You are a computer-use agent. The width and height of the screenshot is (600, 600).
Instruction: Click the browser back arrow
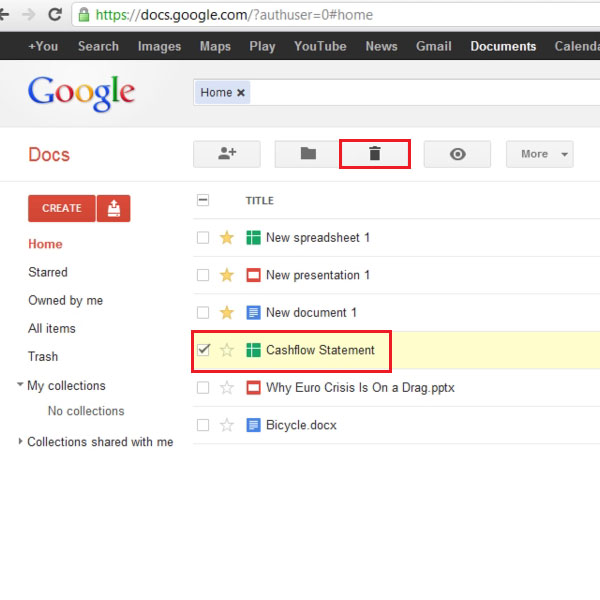click(x=4, y=15)
